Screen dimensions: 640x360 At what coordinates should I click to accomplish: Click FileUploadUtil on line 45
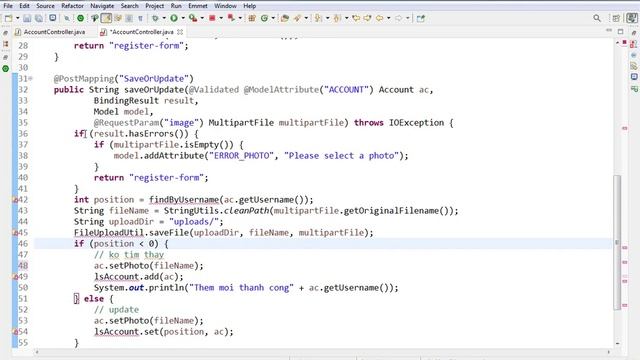[109, 233]
